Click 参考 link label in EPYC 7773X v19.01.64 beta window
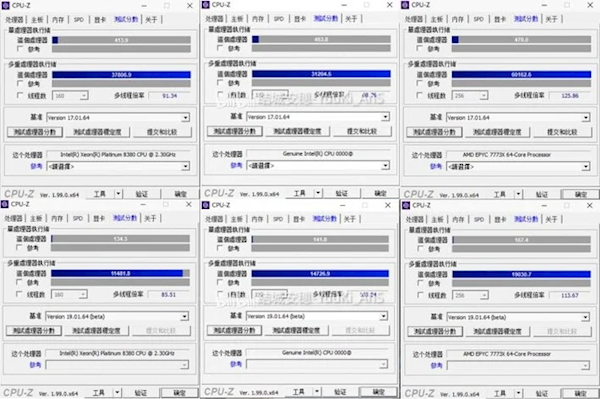 point(436,366)
